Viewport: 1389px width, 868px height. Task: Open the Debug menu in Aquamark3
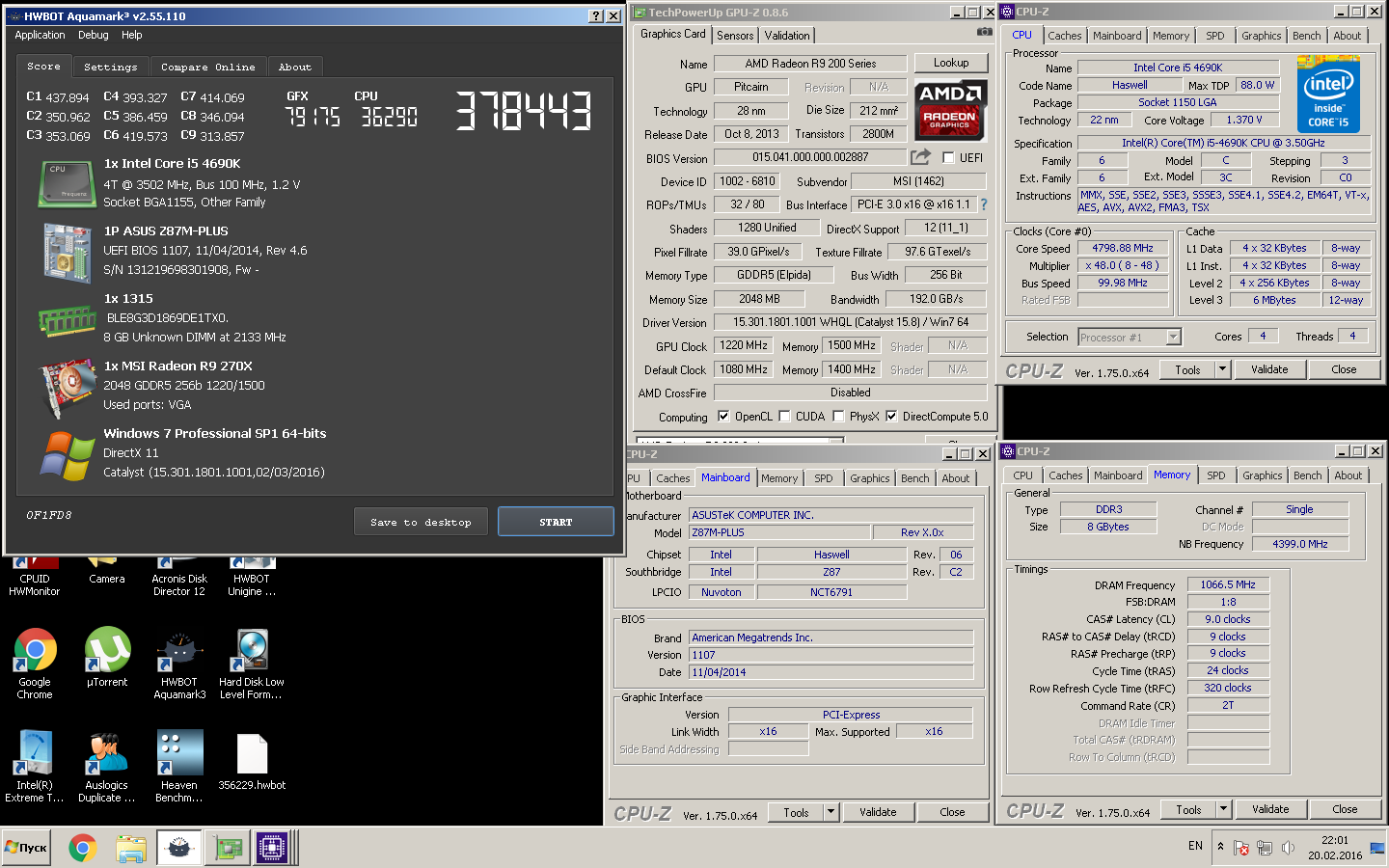tap(93, 35)
